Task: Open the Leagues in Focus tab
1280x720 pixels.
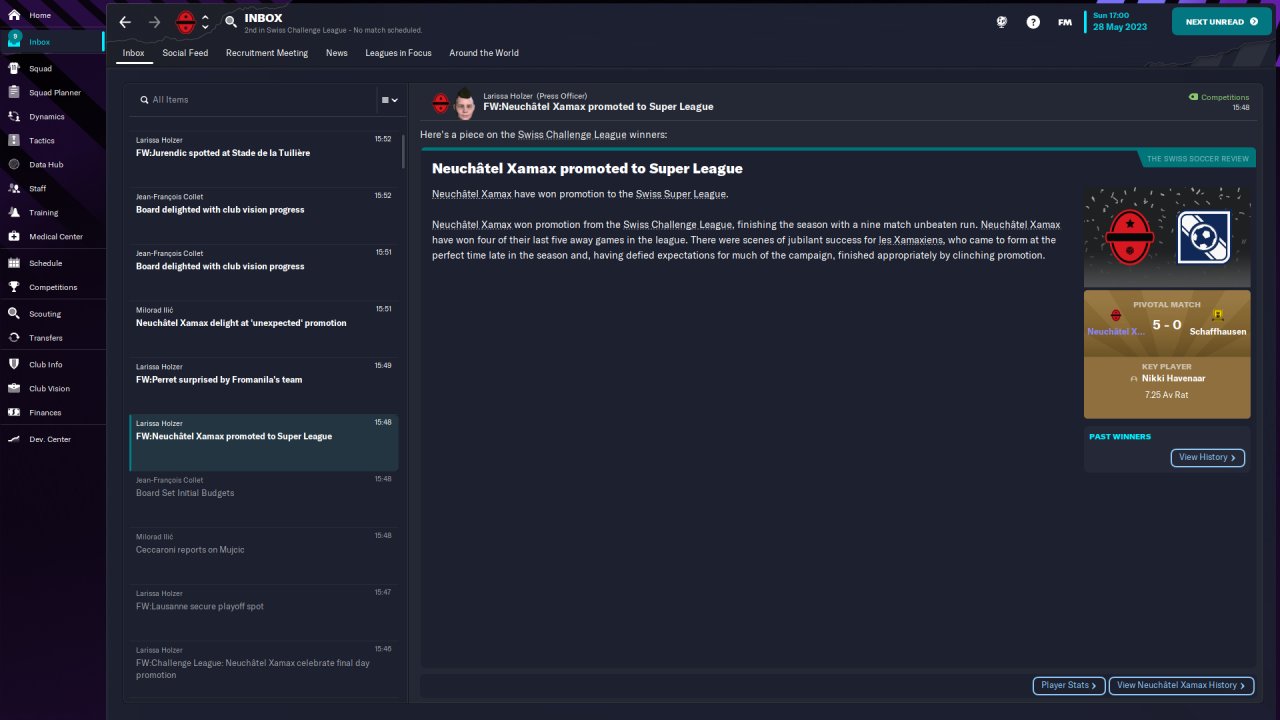Action: (398, 53)
